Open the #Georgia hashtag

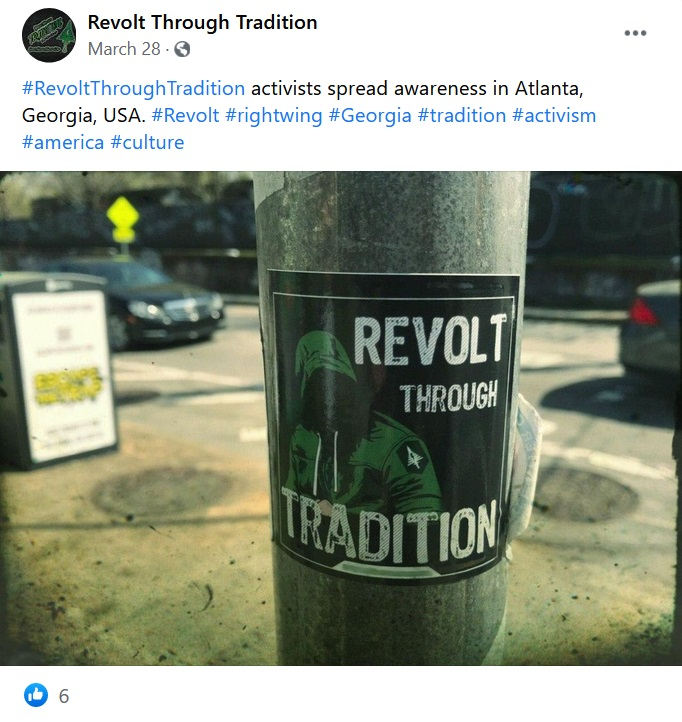[x=370, y=116]
